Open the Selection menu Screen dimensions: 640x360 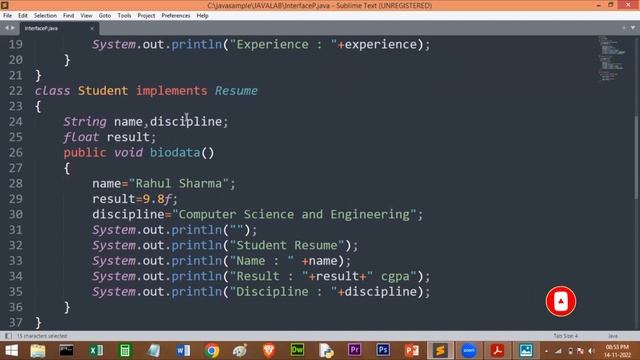[x=45, y=16]
